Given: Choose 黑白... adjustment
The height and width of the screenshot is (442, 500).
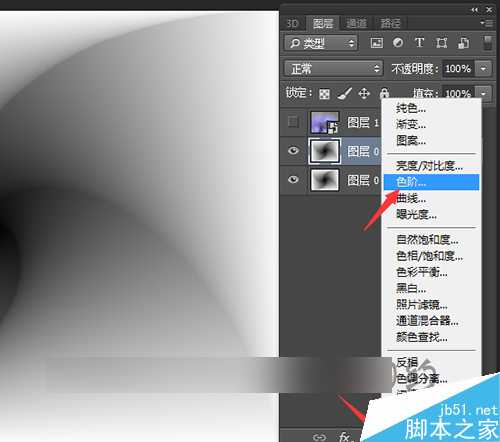Looking at the screenshot, I should 431,288.
